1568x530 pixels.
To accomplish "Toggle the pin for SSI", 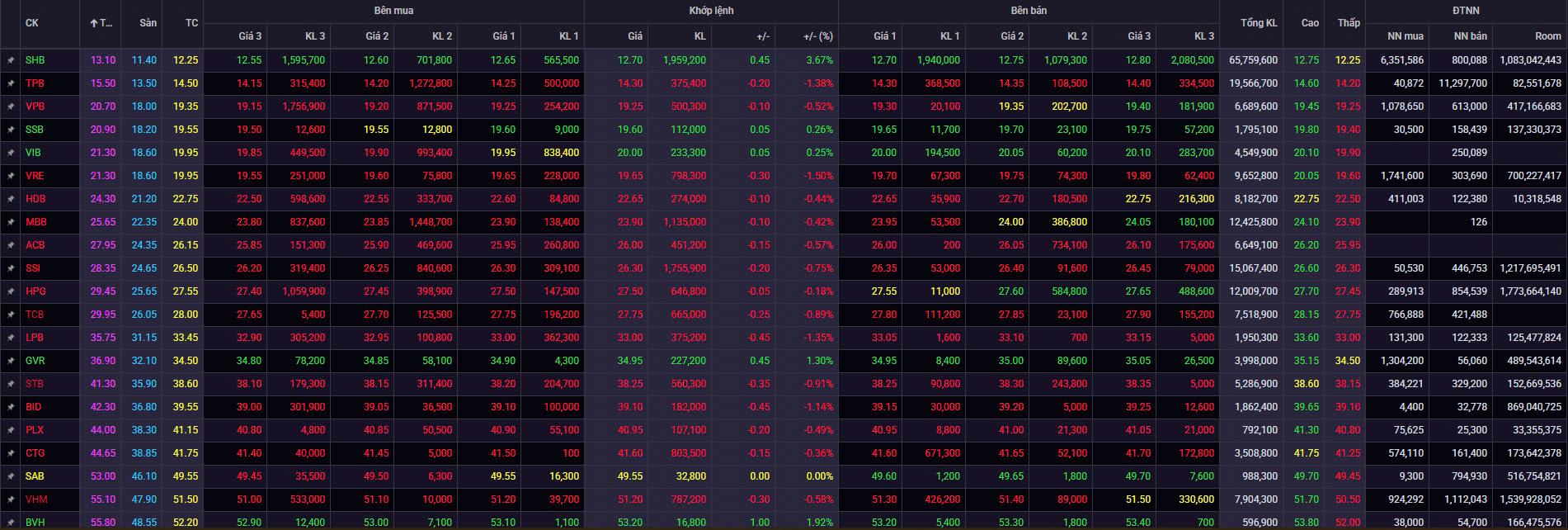I will 11,268.
